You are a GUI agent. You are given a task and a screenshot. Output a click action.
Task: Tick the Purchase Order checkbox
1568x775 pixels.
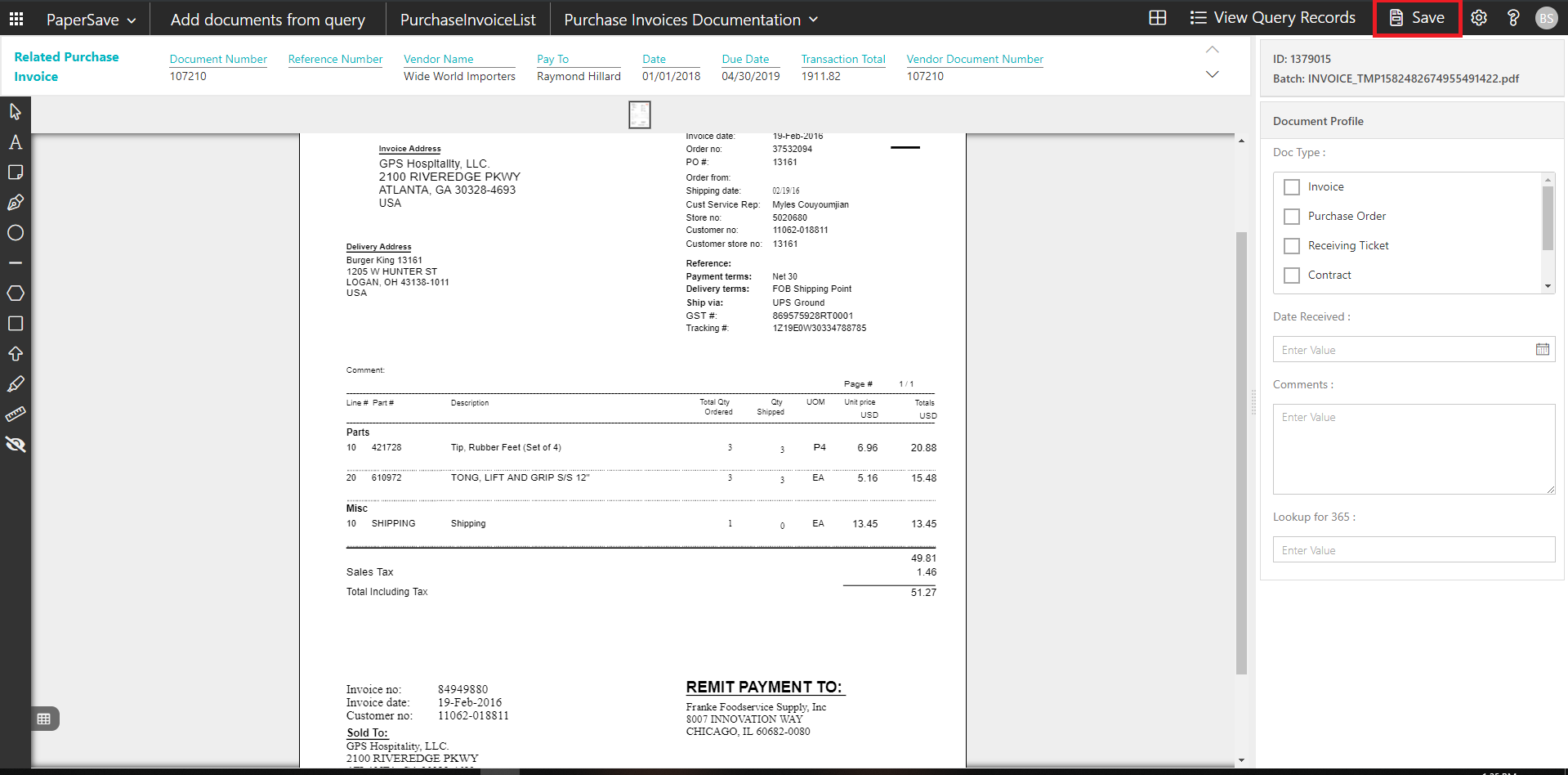point(1291,217)
